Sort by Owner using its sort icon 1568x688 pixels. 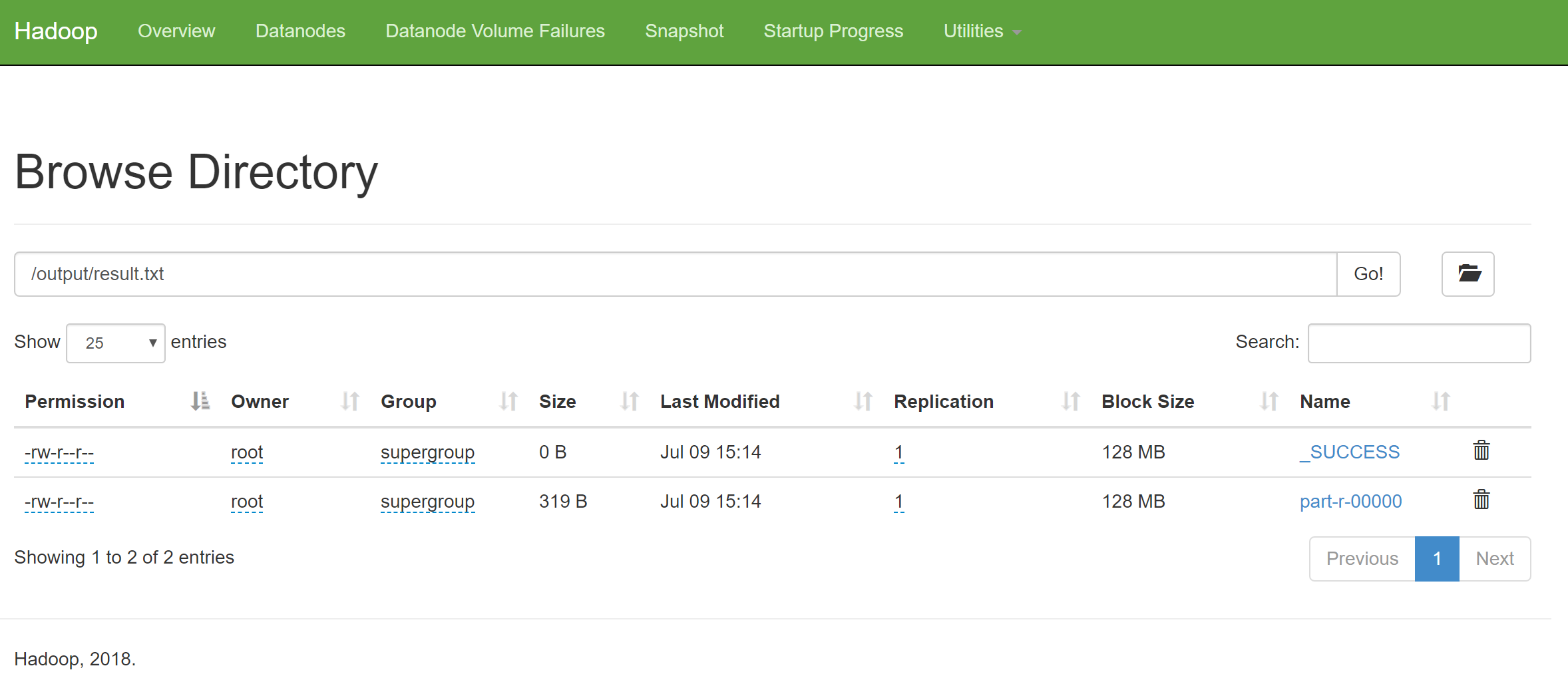tap(349, 401)
